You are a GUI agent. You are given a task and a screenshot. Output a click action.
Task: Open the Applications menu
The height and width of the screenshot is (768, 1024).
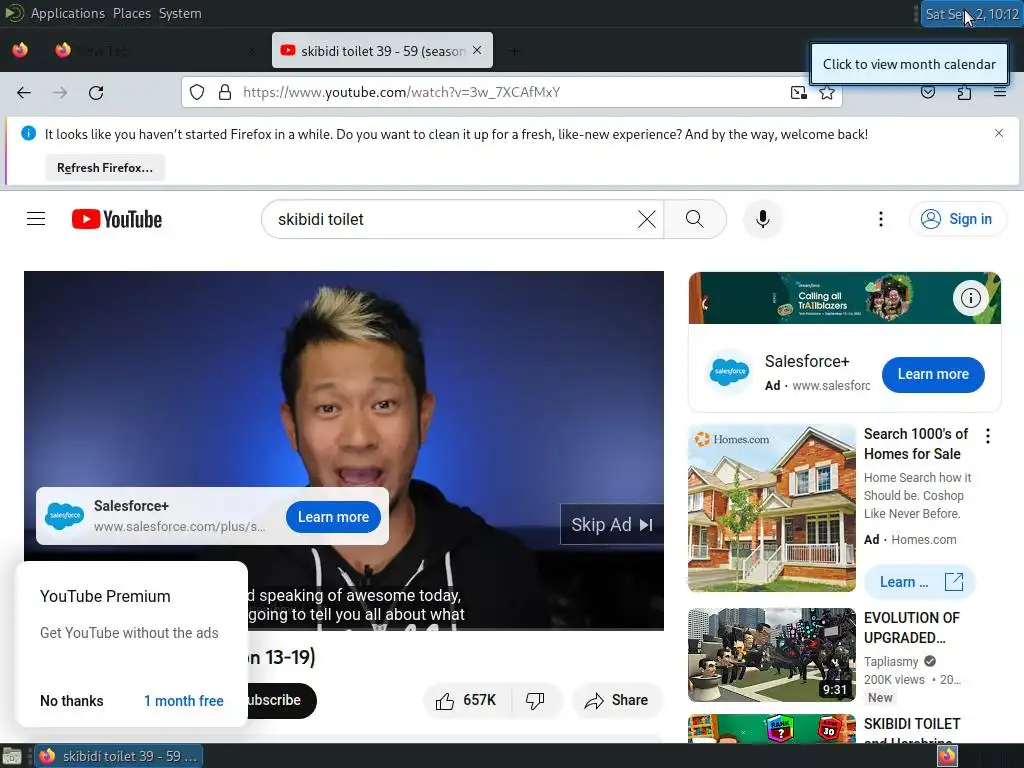pyautogui.click(x=67, y=13)
